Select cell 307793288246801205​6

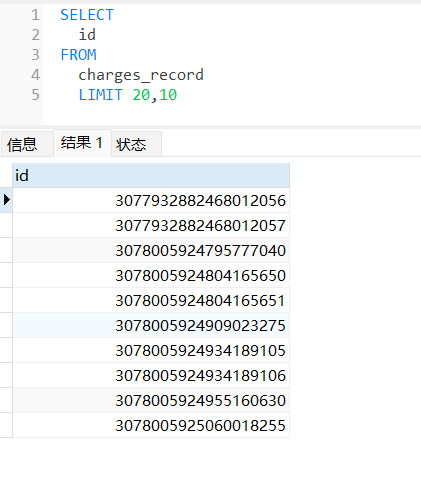coord(151,200)
